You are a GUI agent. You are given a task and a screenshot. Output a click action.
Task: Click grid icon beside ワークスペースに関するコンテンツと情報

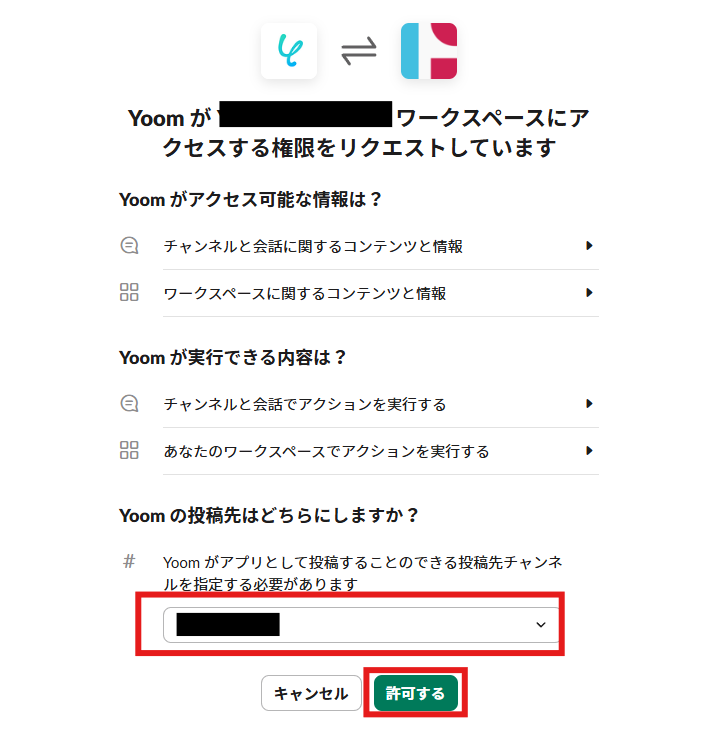pyautogui.click(x=129, y=292)
